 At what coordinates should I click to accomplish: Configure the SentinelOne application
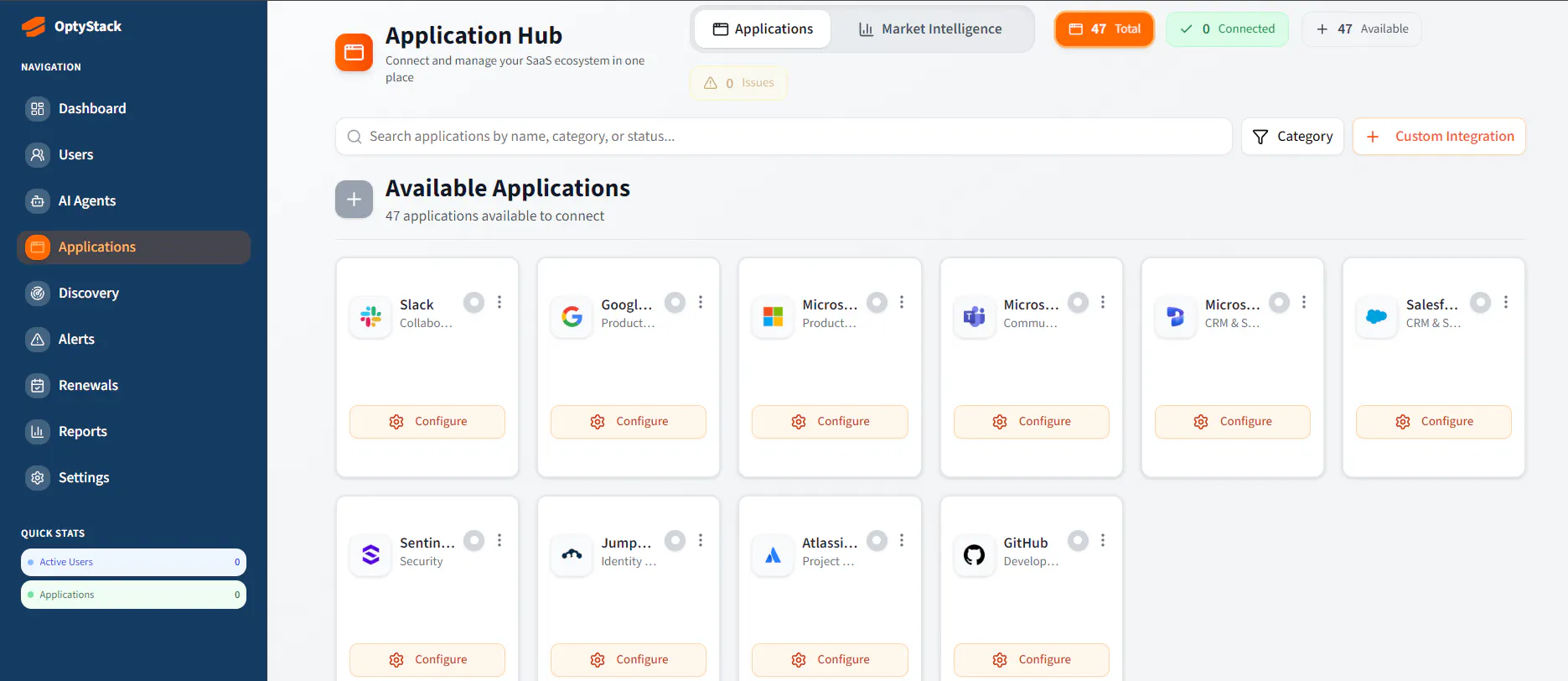(x=427, y=660)
